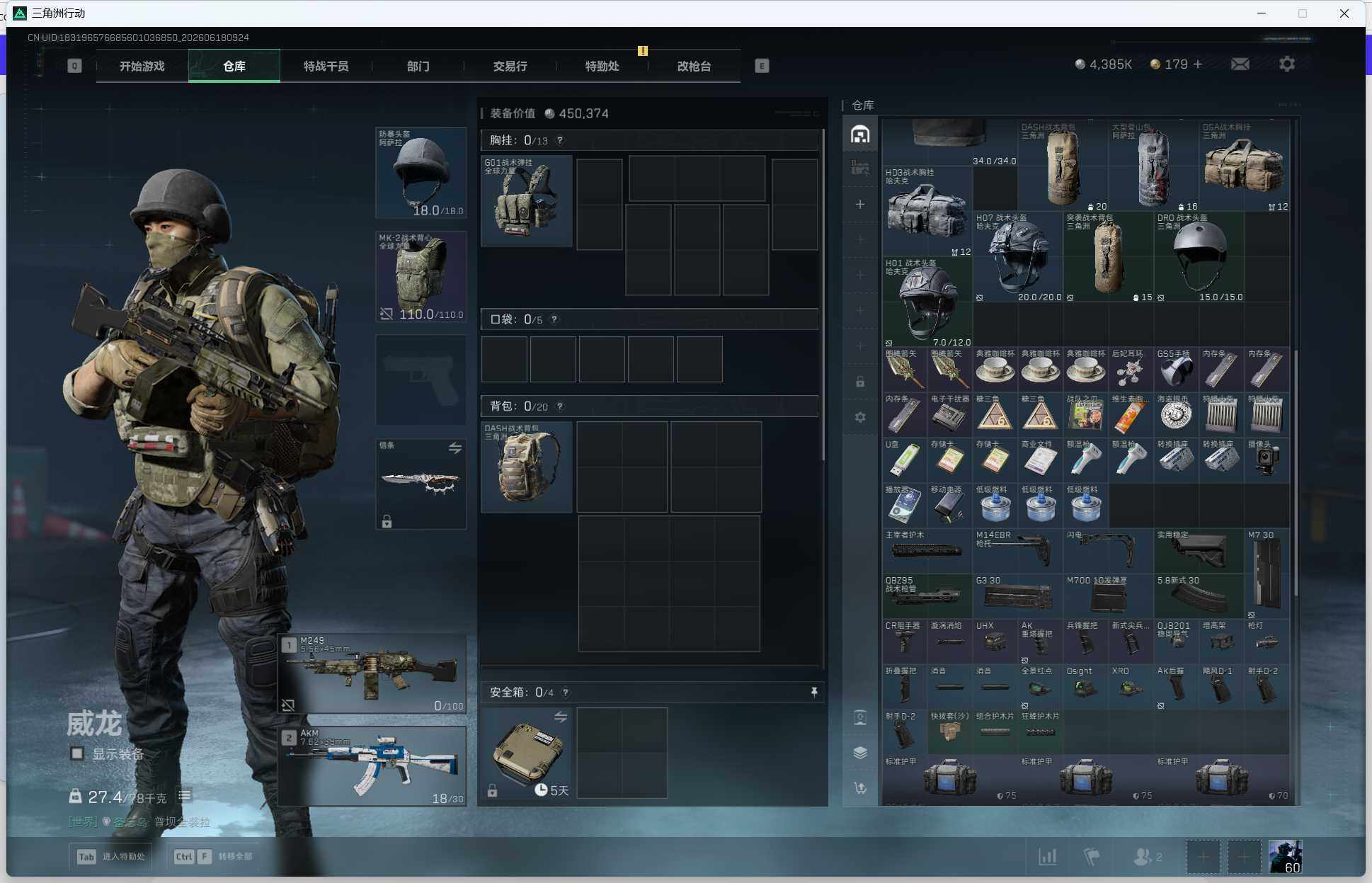1372x883 pixels.
Task: Select the QBZ95战术枪管 barrel
Action: pyautogui.click(x=927, y=597)
